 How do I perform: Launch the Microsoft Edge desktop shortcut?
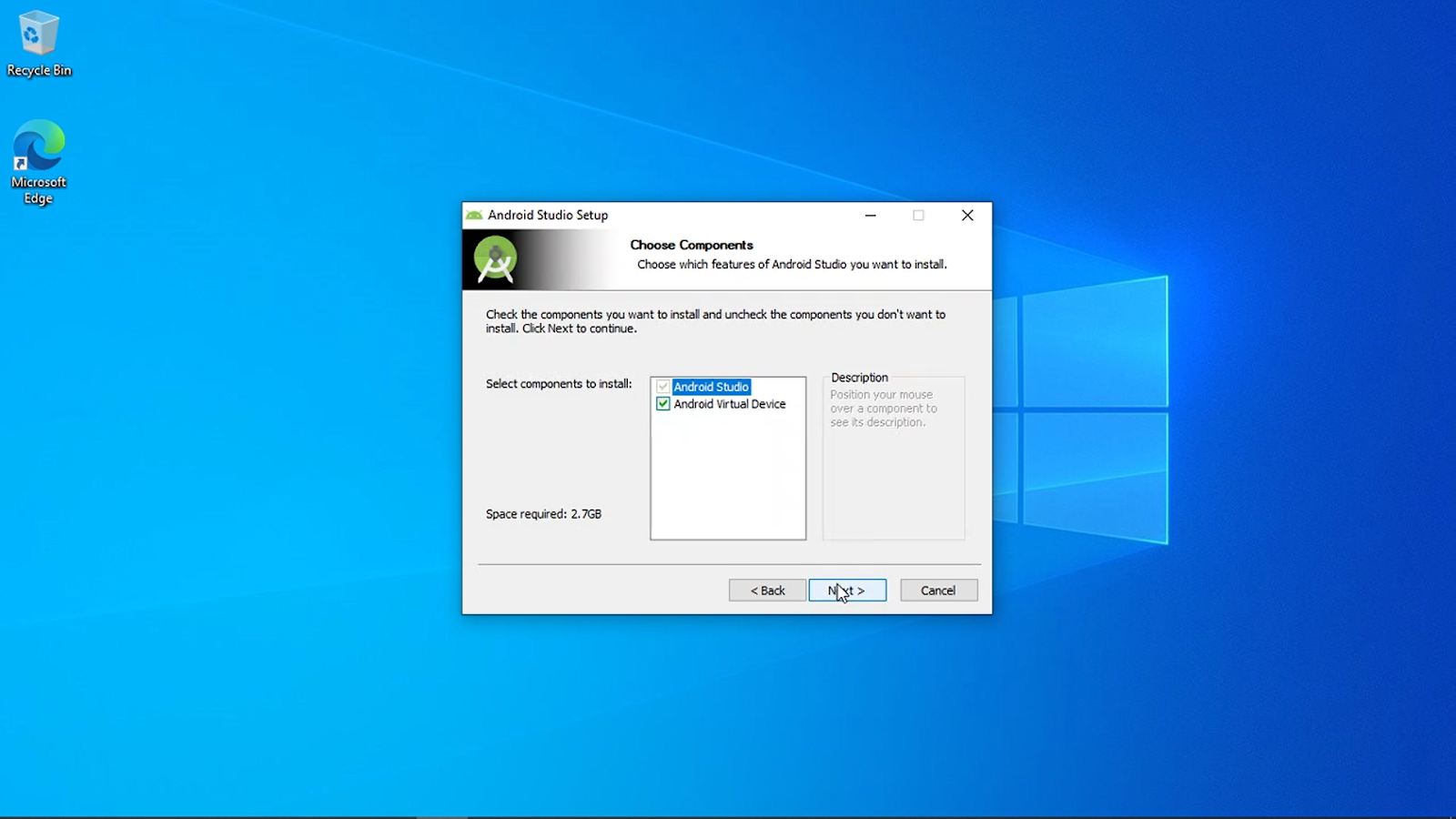pos(38,162)
